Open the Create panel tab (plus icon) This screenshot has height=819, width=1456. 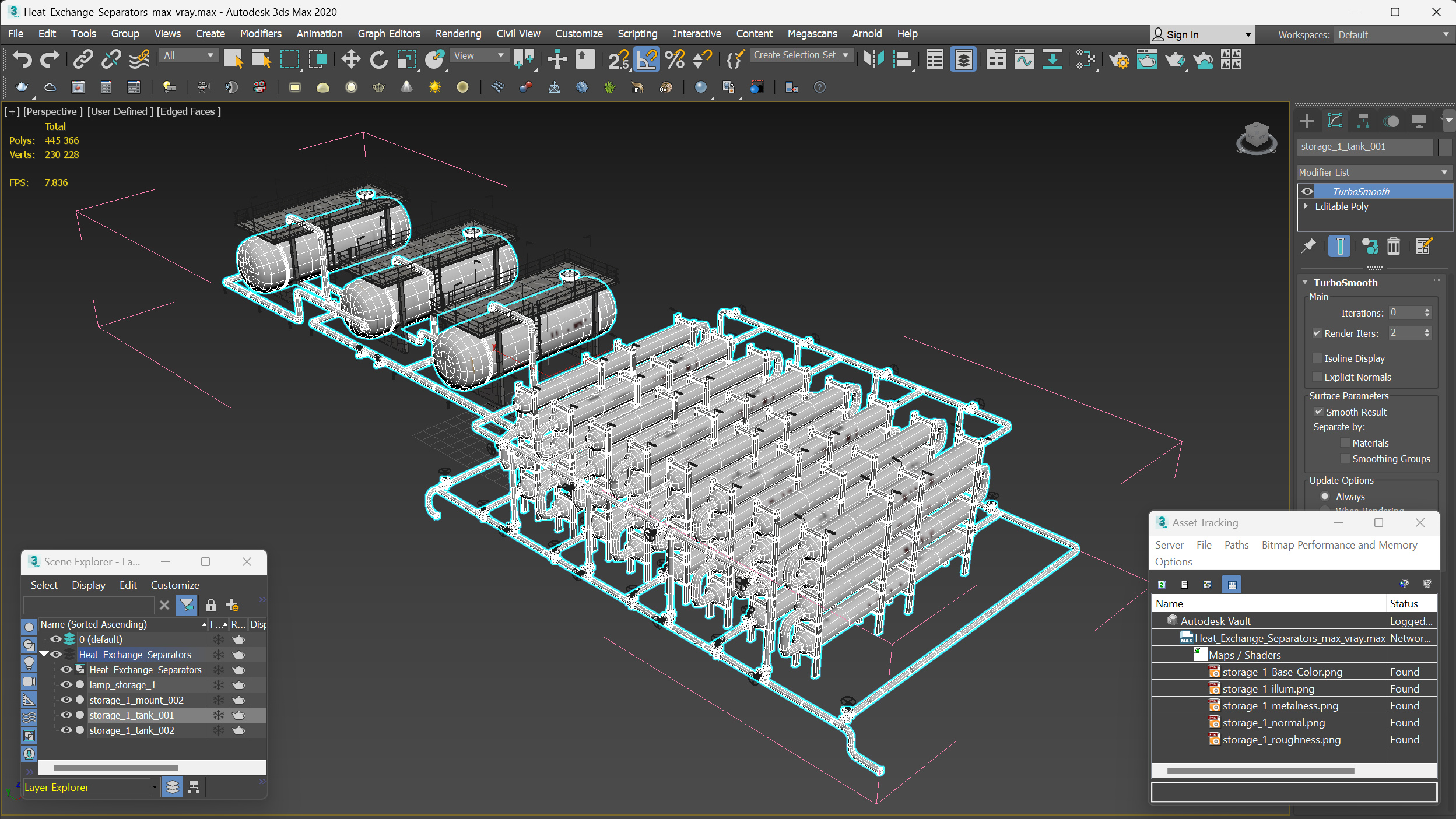1307,121
